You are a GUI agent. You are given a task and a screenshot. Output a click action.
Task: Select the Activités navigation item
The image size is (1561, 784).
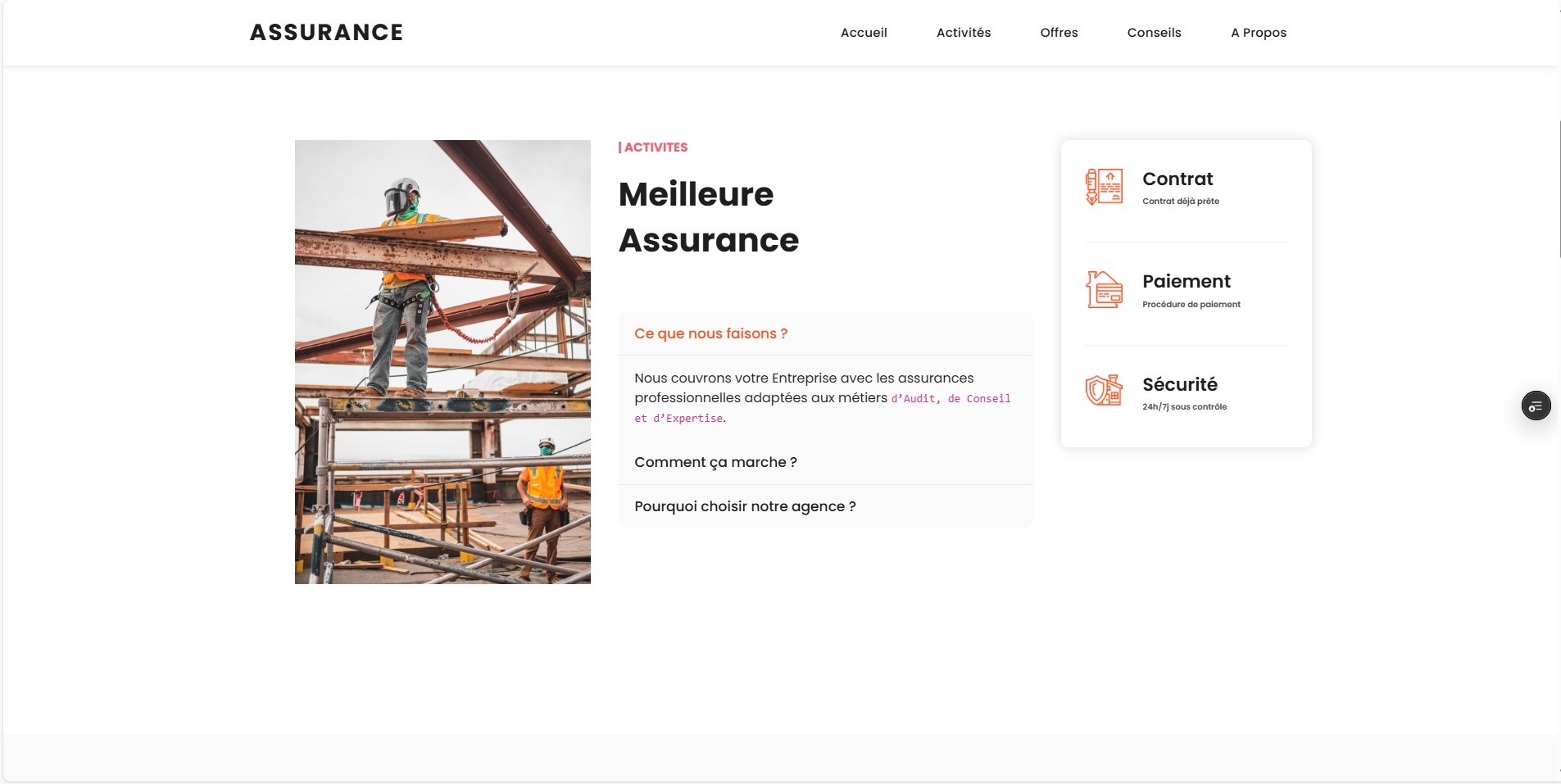tap(964, 33)
